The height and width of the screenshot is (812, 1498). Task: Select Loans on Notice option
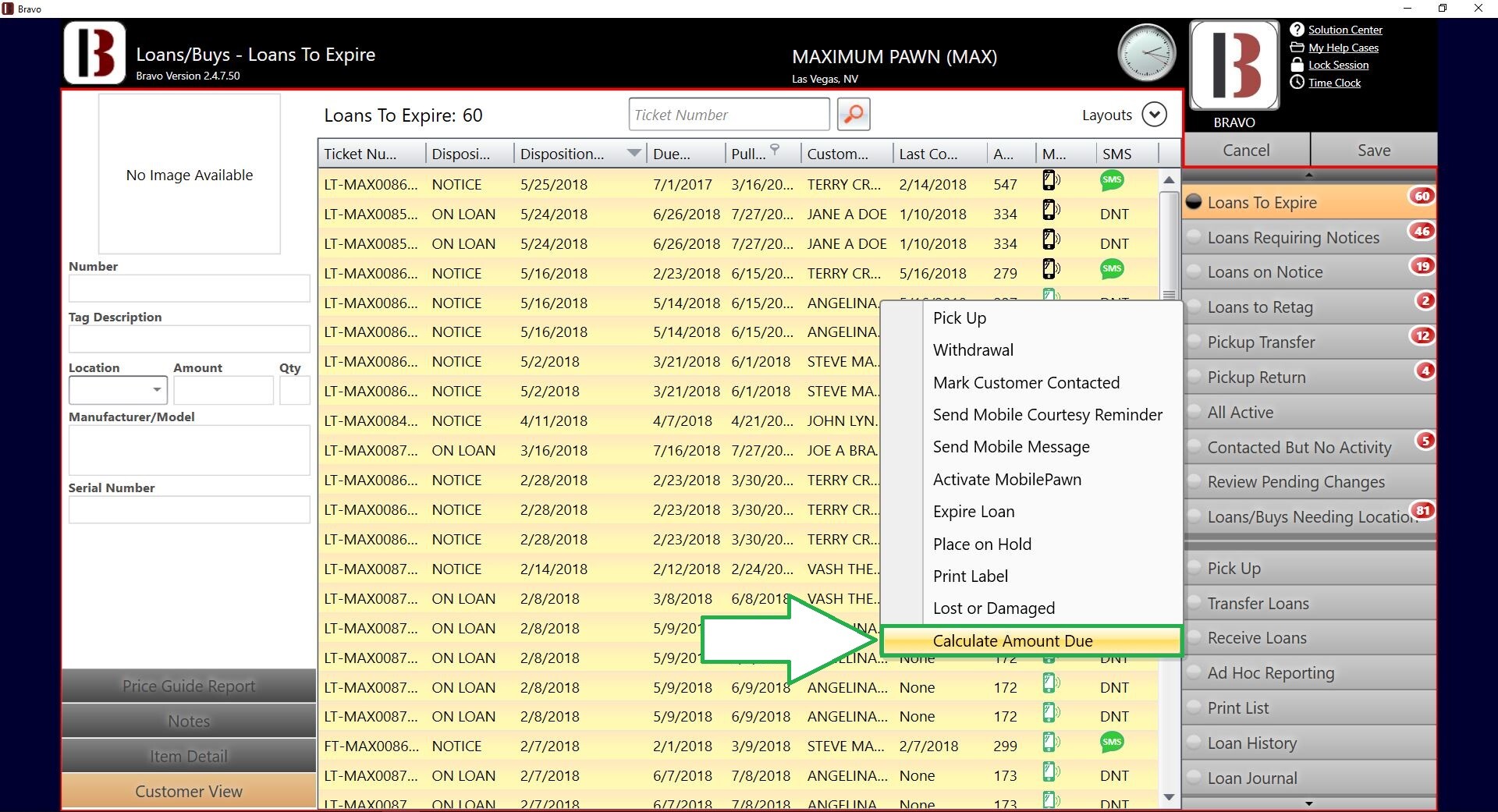[x=1309, y=271]
